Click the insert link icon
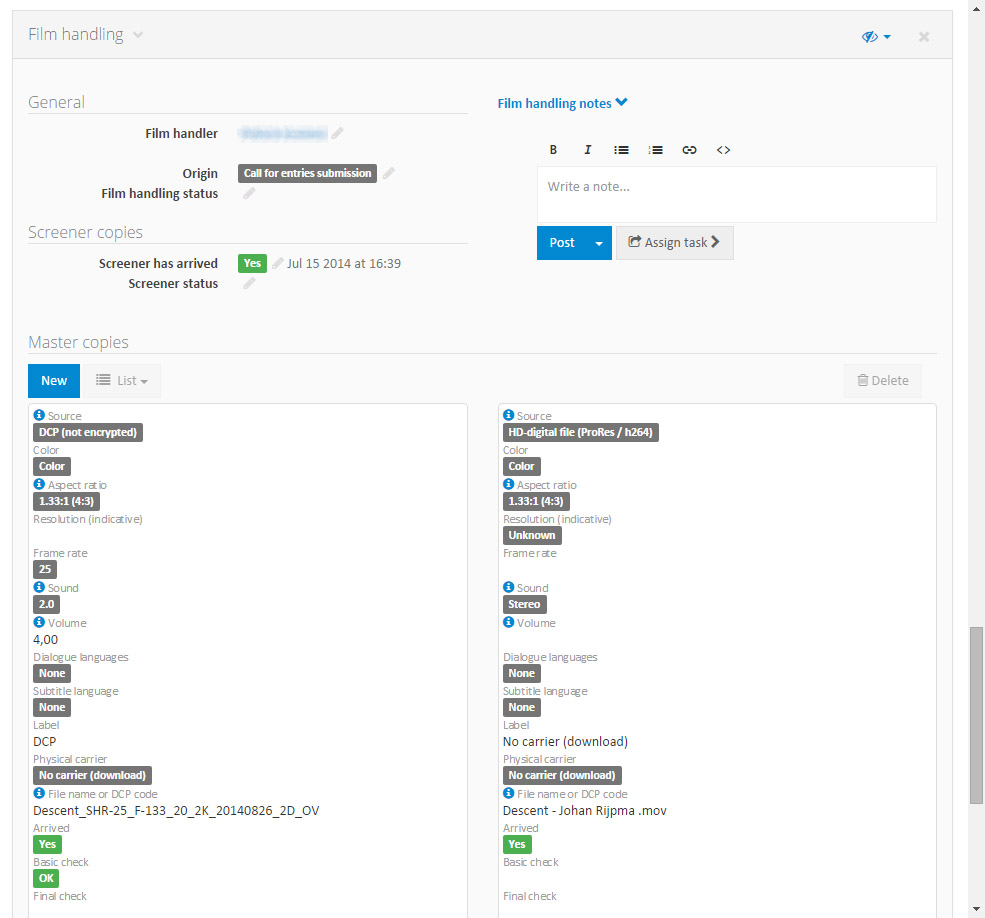Viewport: 985px width, 918px height. 689,150
